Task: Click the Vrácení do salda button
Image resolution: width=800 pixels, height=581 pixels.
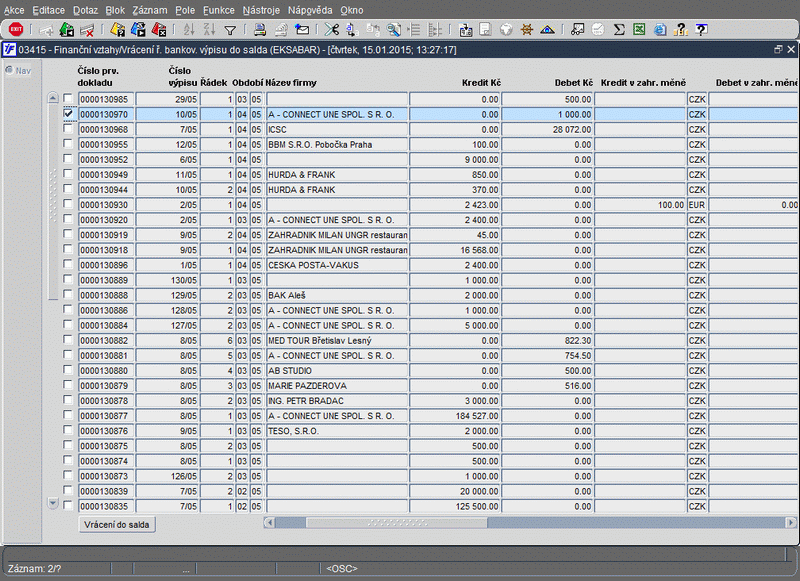Action: point(117,524)
